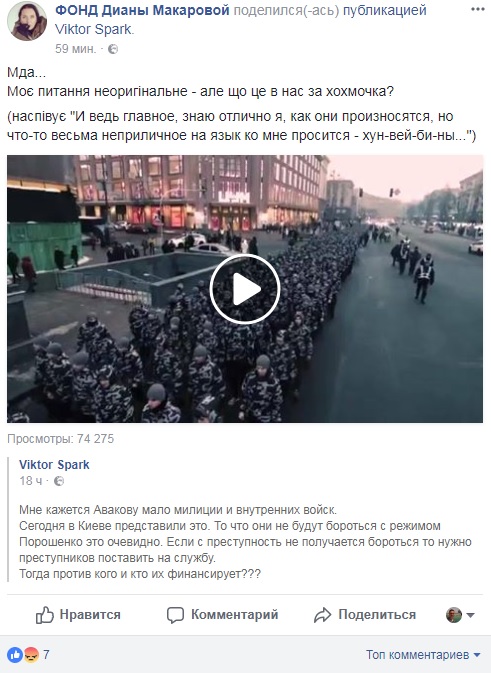Click the reactions count 7
Screen dimensions: 491x673
coord(46,655)
